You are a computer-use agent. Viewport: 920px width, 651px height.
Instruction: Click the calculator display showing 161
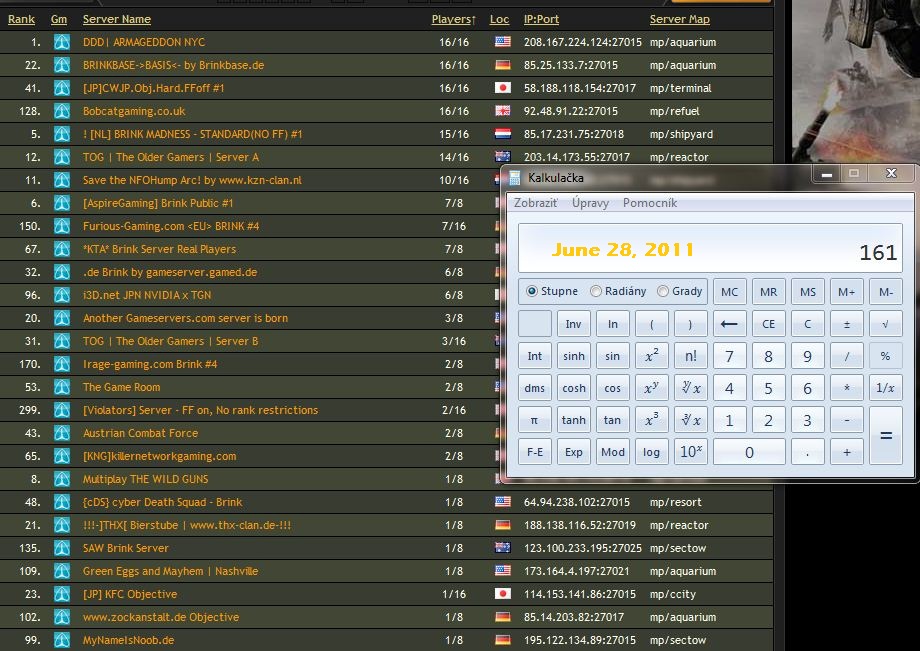[709, 250]
